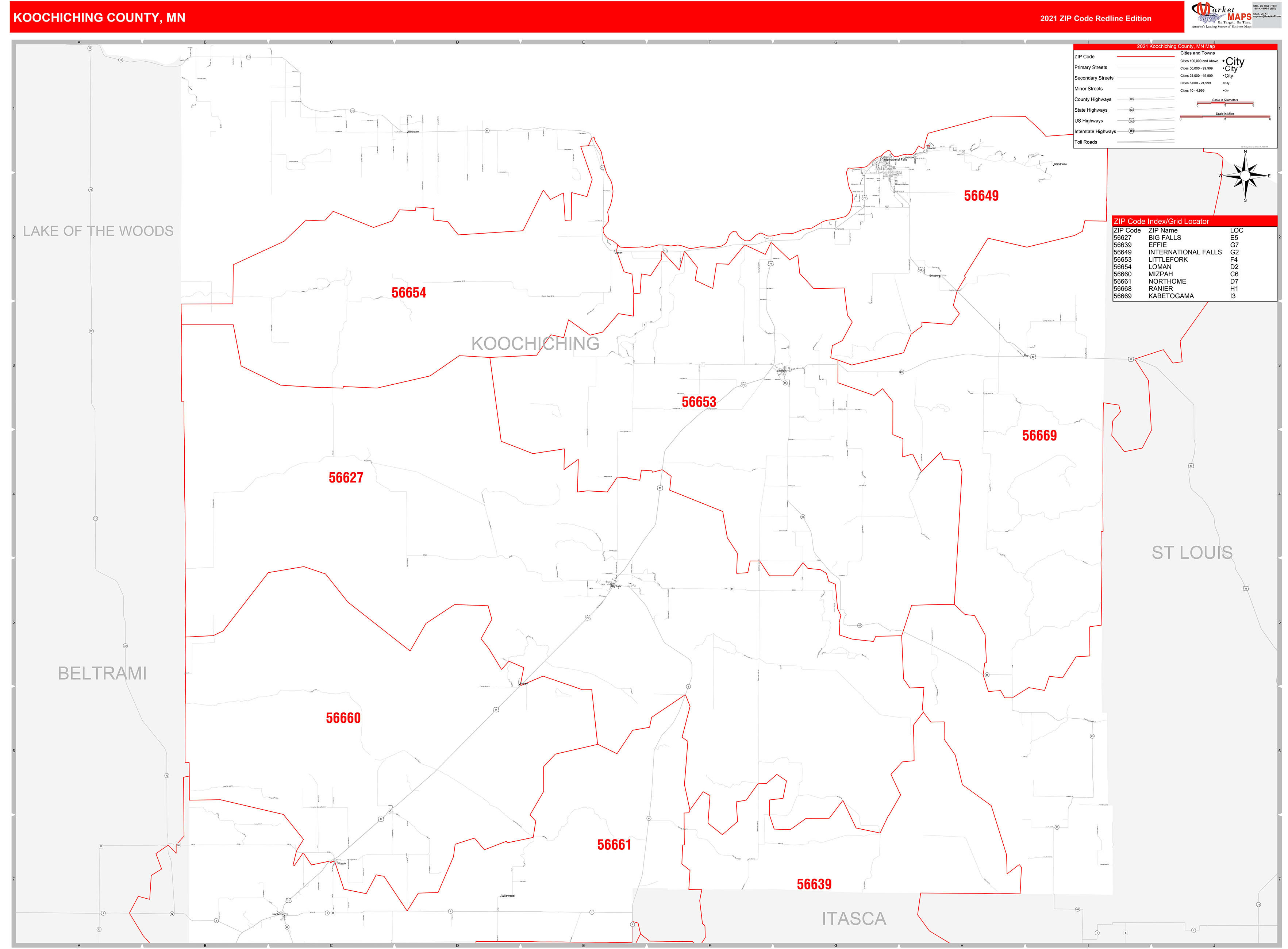Click the 'City' dot for Cities 100,000 and Above
This screenshot has height=949, width=1288.
pyautogui.click(x=1224, y=61)
